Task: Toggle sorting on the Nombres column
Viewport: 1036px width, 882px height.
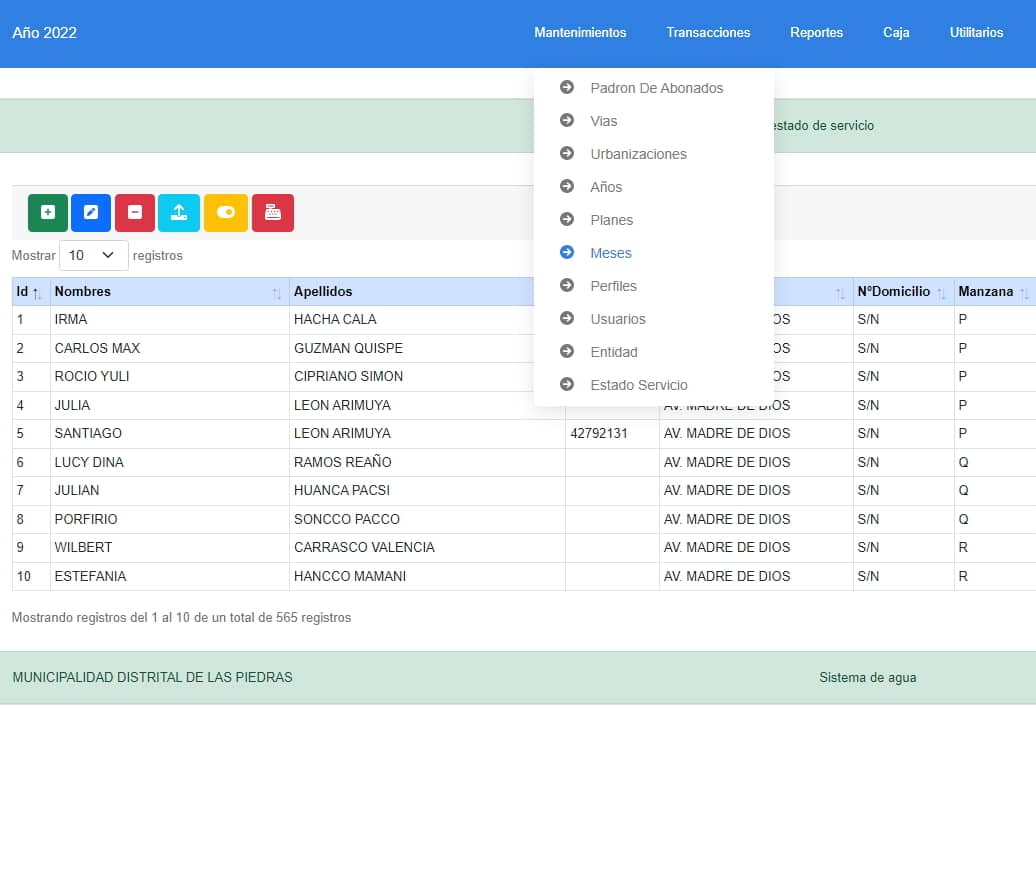Action: [x=168, y=292]
